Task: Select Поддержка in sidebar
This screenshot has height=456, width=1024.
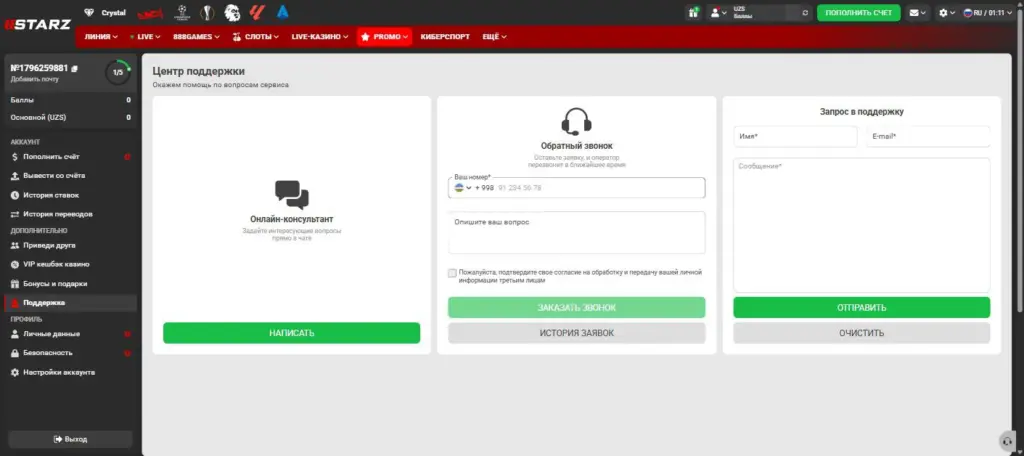Action: (x=70, y=302)
